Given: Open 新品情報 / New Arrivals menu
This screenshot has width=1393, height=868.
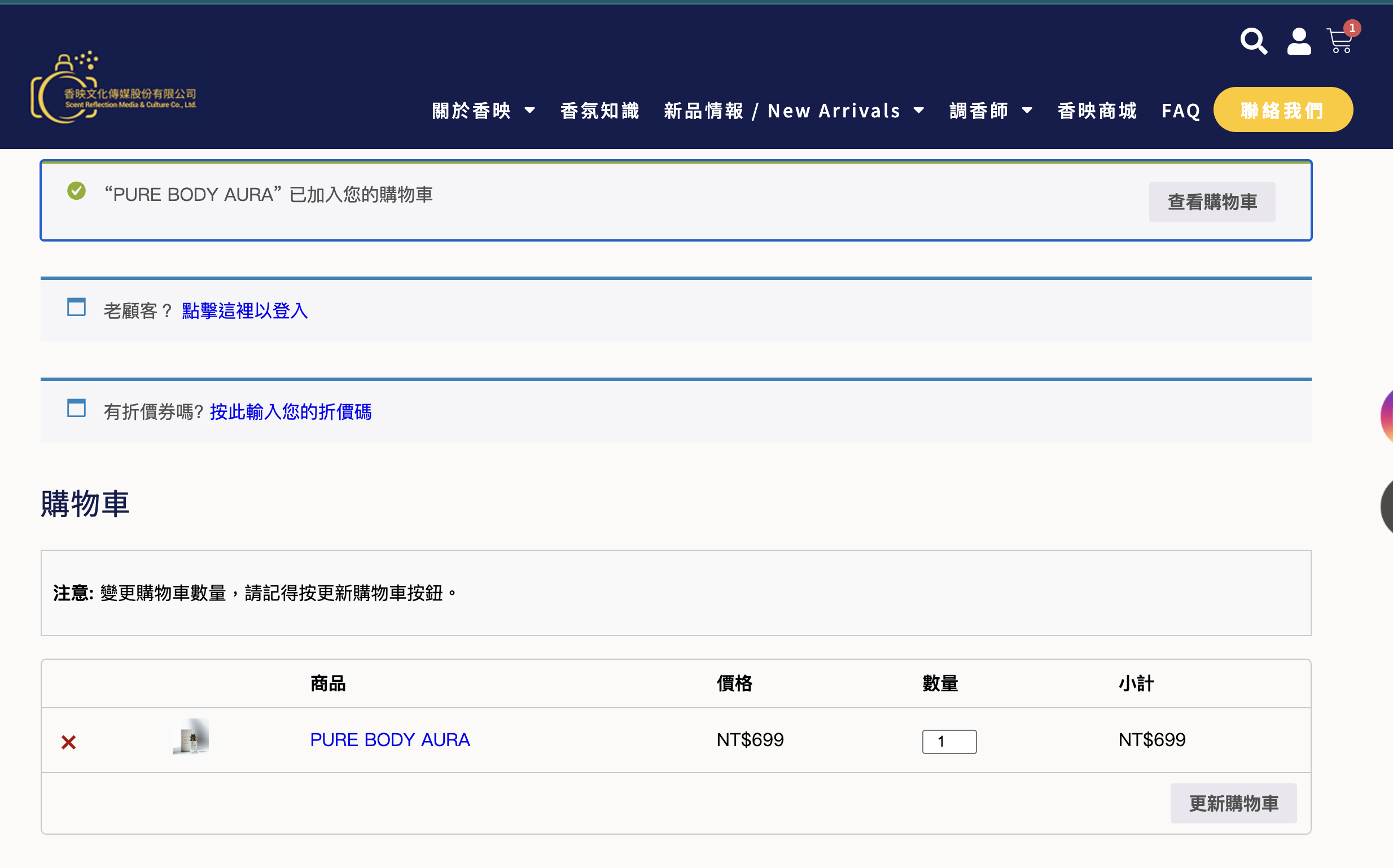Looking at the screenshot, I should (782, 110).
